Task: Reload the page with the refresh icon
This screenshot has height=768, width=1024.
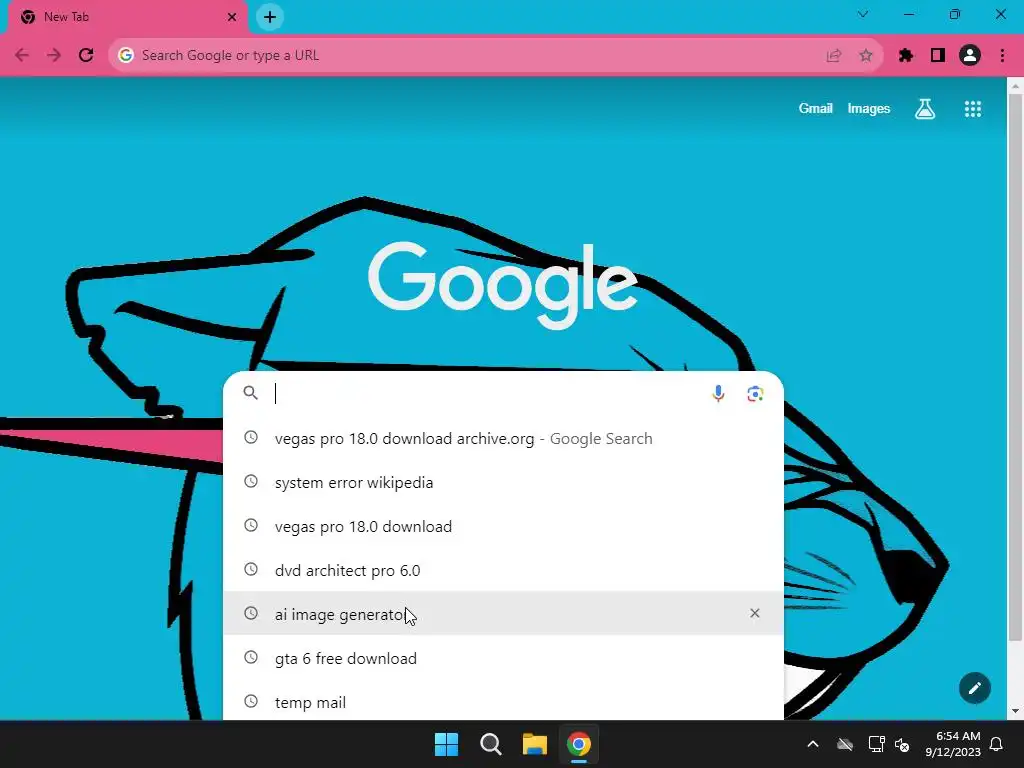Action: 86,56
